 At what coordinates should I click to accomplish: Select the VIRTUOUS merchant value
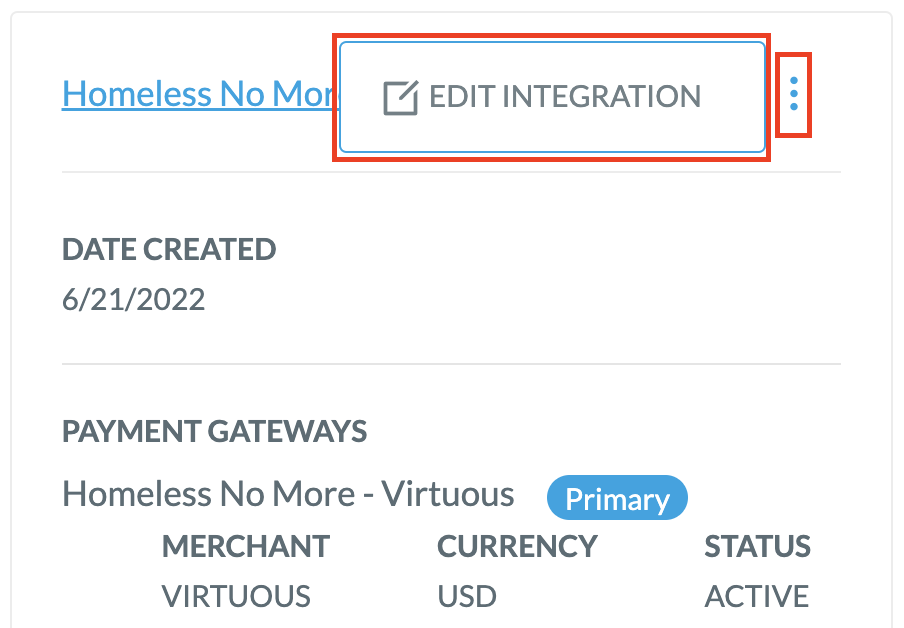tap(236, 596)
